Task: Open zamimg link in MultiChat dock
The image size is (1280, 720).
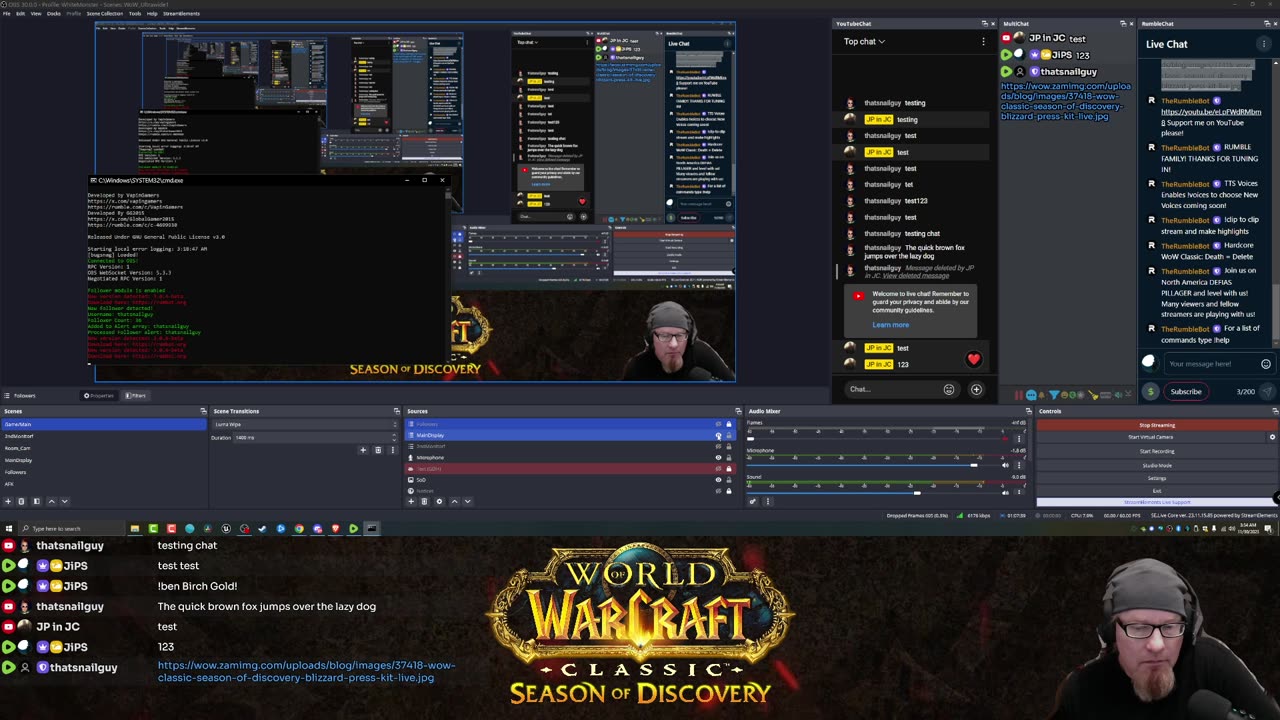Action: coord(1066,101)
